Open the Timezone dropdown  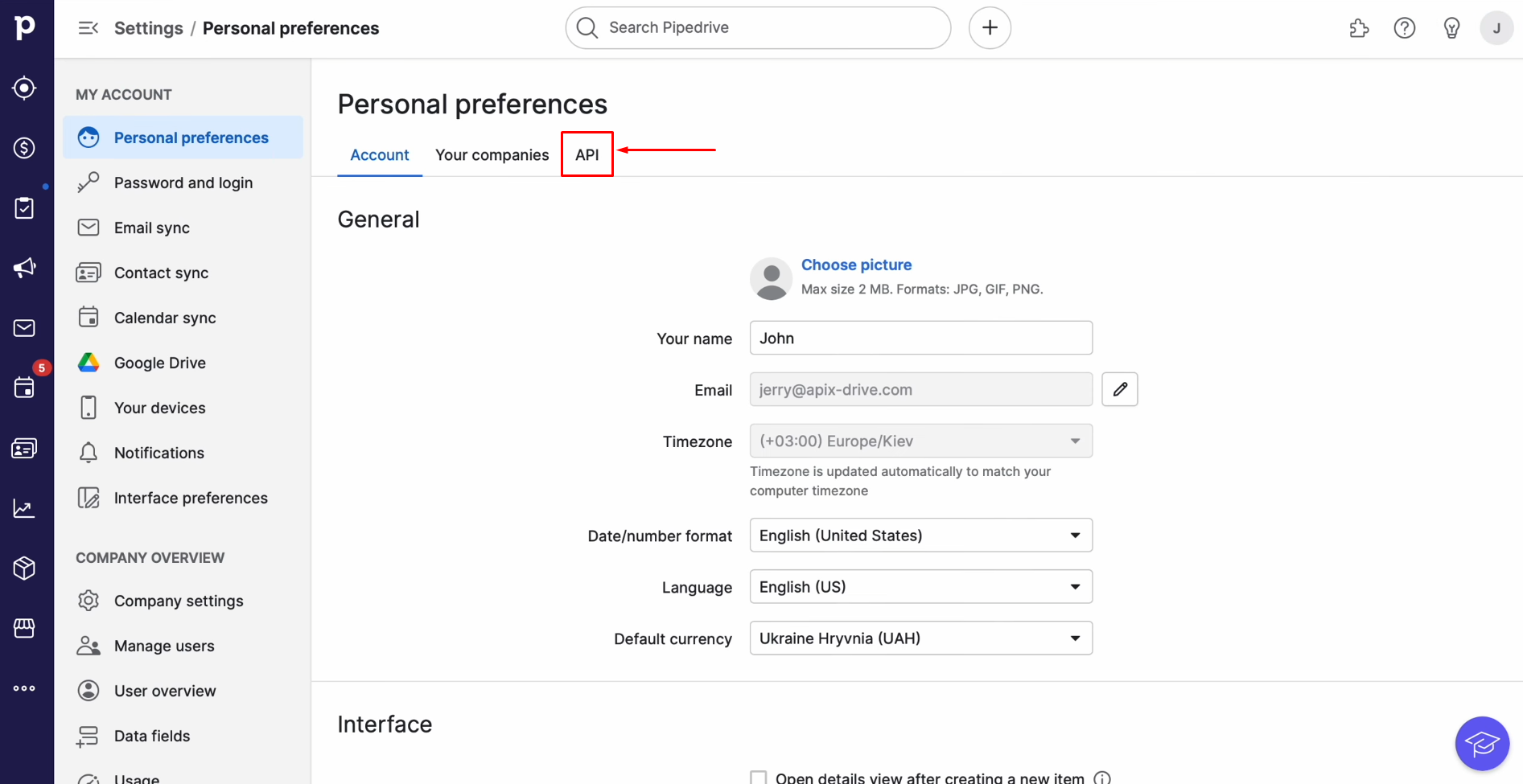tap(920, 441)
